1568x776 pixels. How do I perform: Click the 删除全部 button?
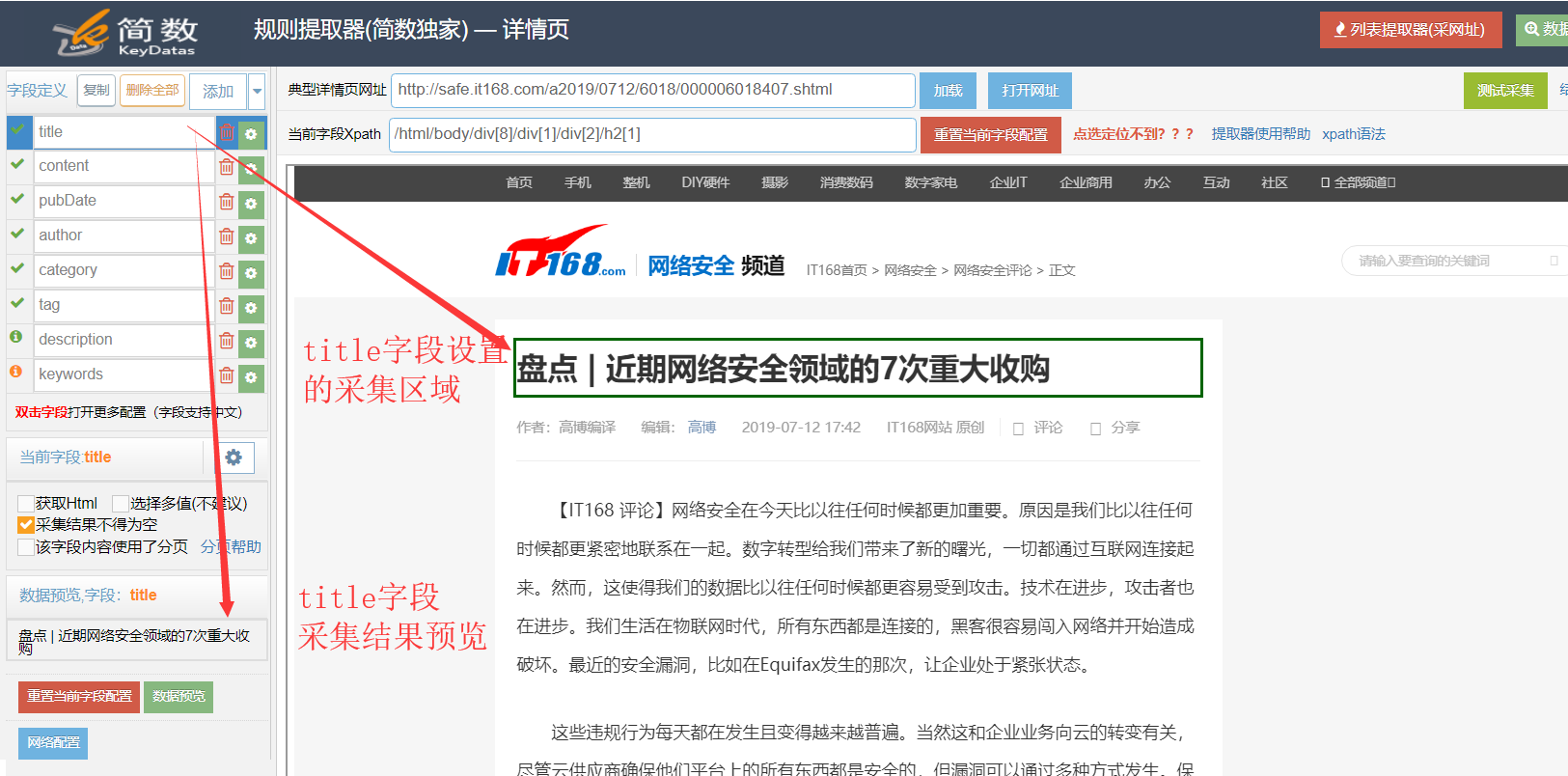152,90
